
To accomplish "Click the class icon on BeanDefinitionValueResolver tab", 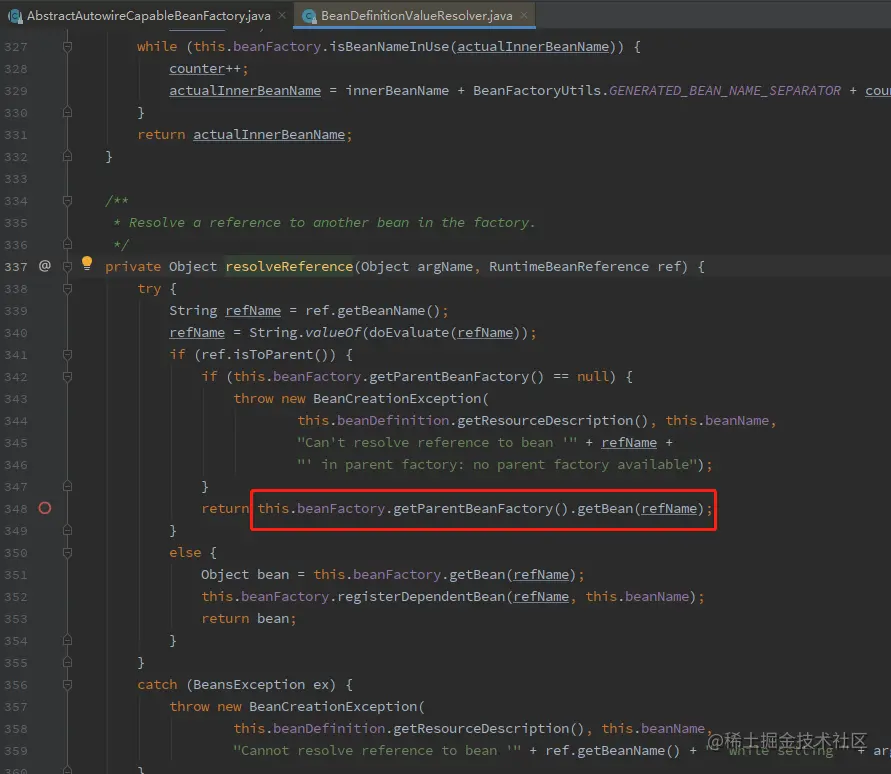I will click(309, 16).
